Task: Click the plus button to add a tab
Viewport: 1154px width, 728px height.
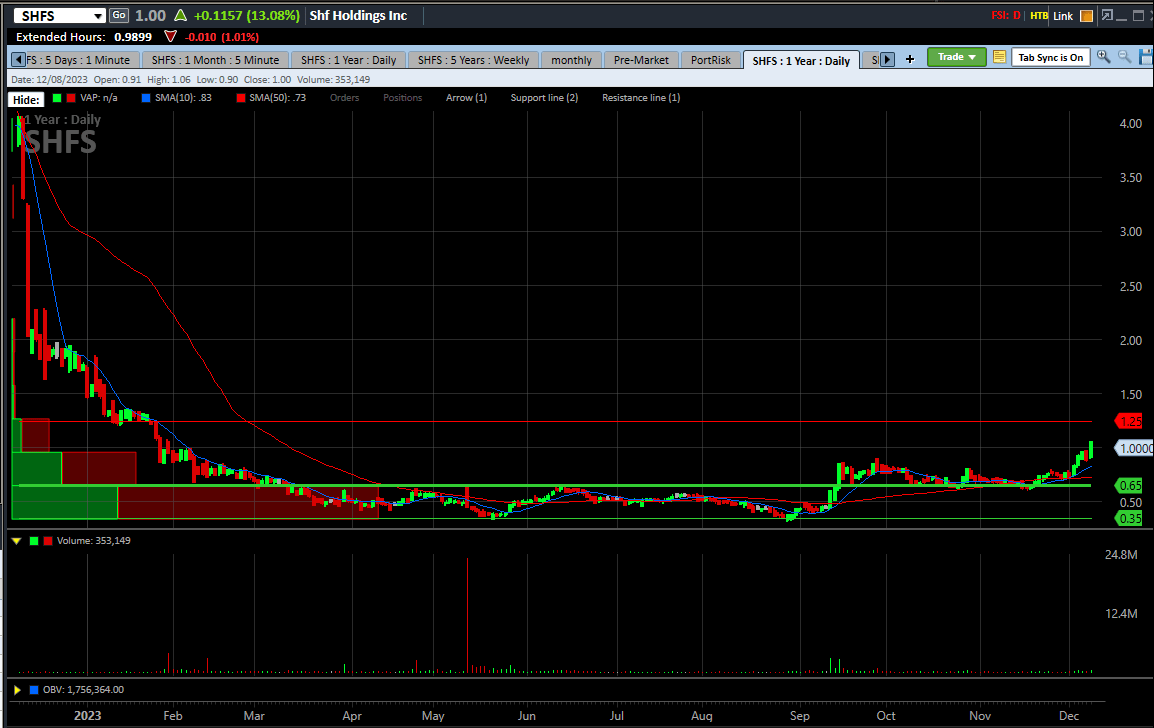Action: [x=910, y=59]
